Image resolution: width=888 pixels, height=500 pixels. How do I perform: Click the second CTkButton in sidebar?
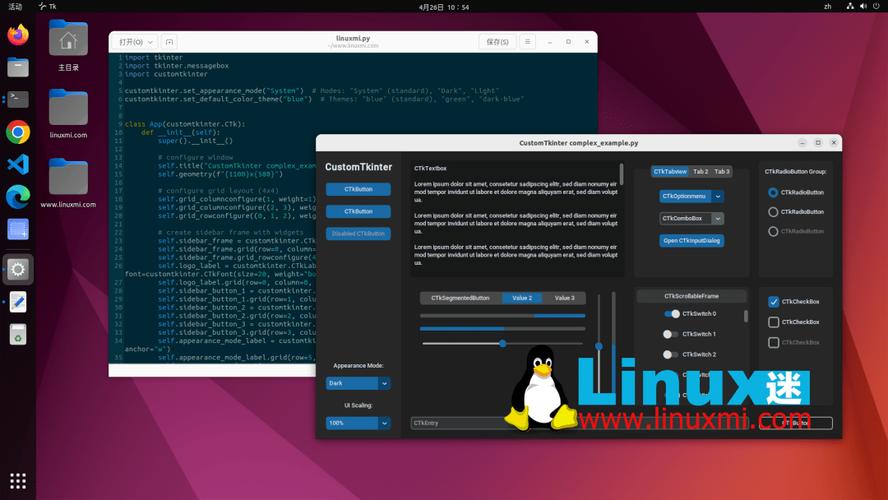click(x=358, y=211)
